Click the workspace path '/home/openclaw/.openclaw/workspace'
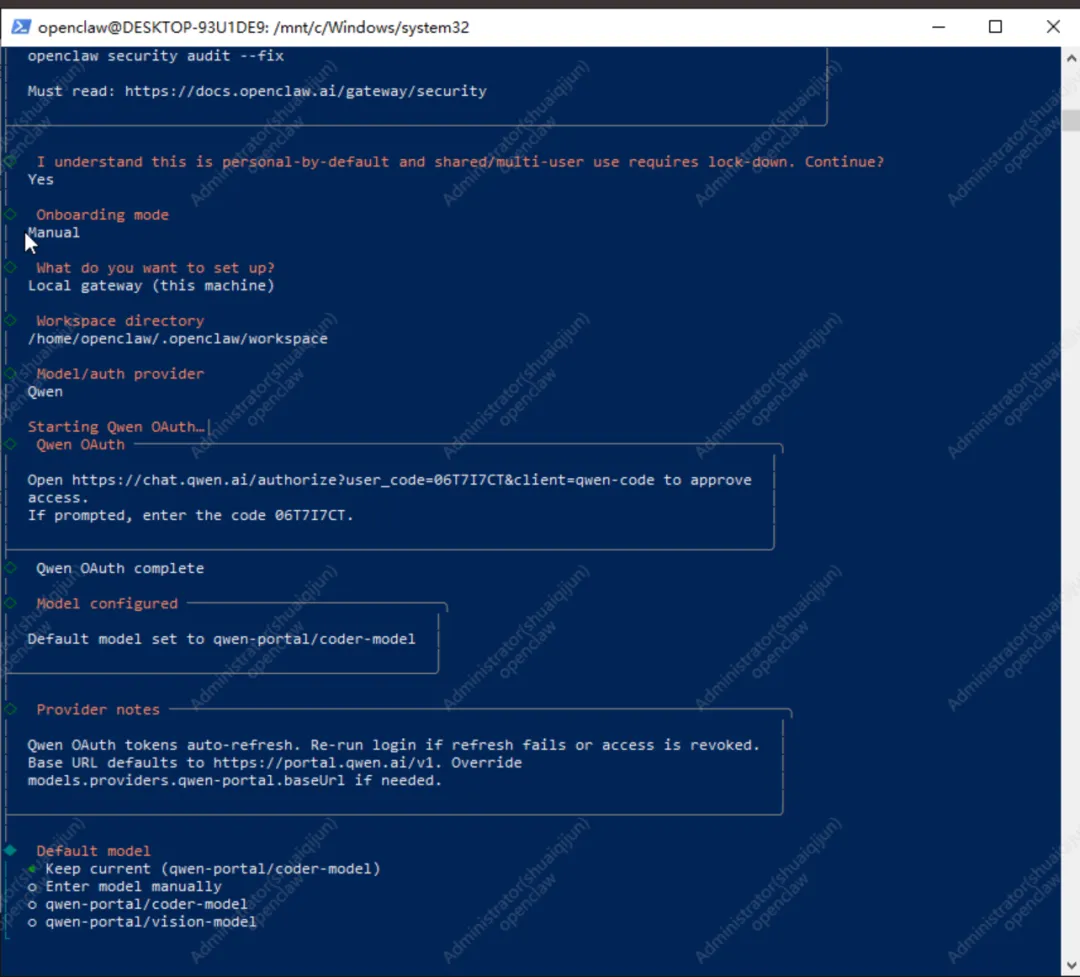 click(x=178, y=339)
